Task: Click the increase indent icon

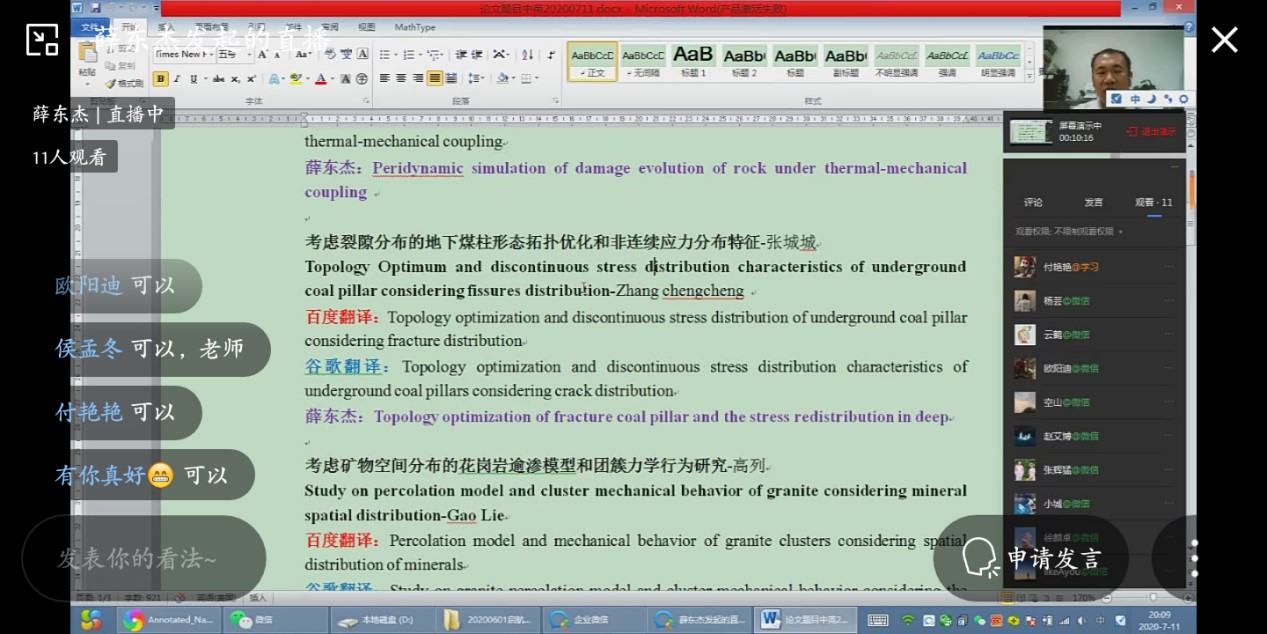Action: click(x=477, y=54)
